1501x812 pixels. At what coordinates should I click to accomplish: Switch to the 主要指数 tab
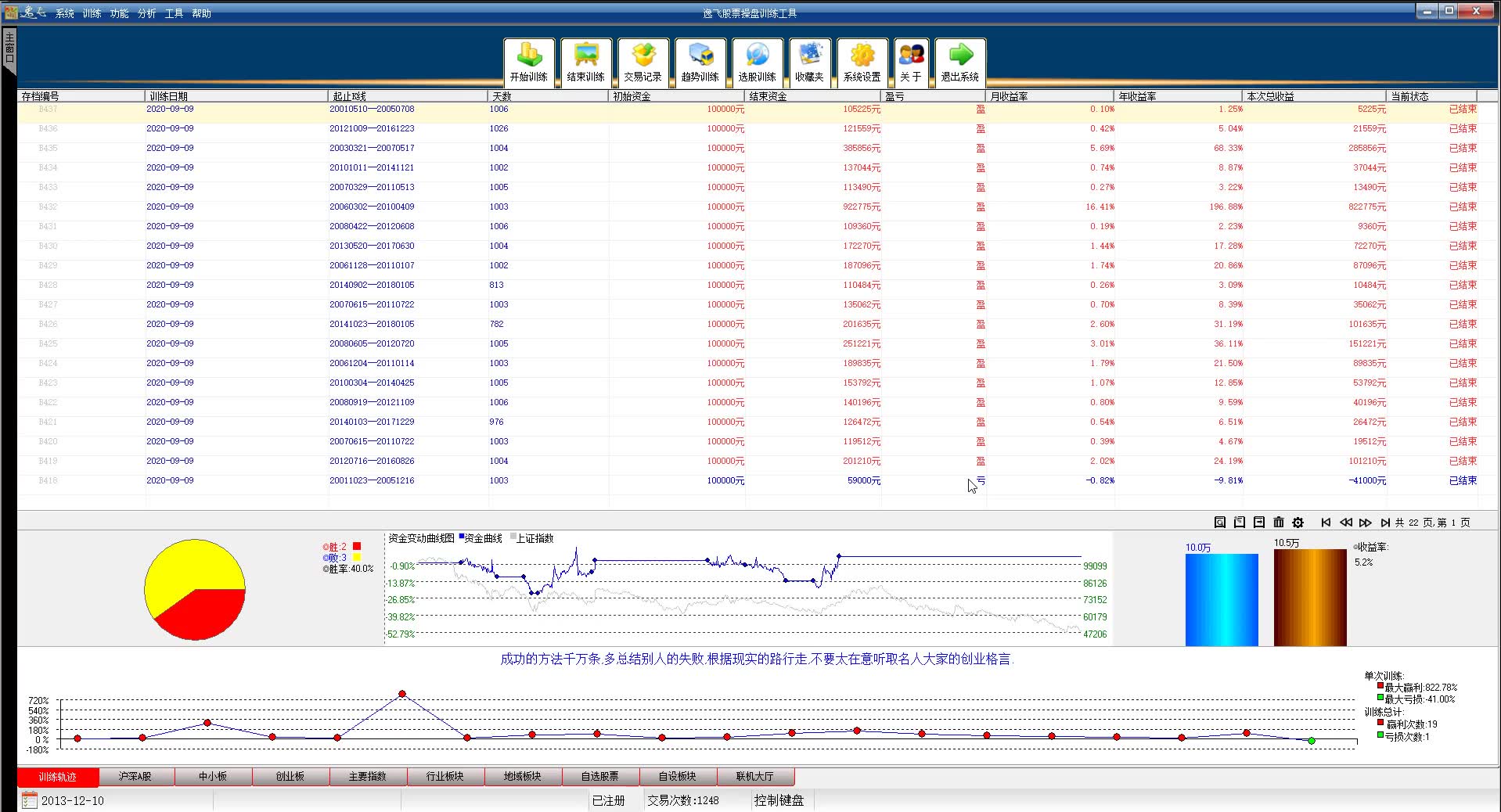point(367,777)
